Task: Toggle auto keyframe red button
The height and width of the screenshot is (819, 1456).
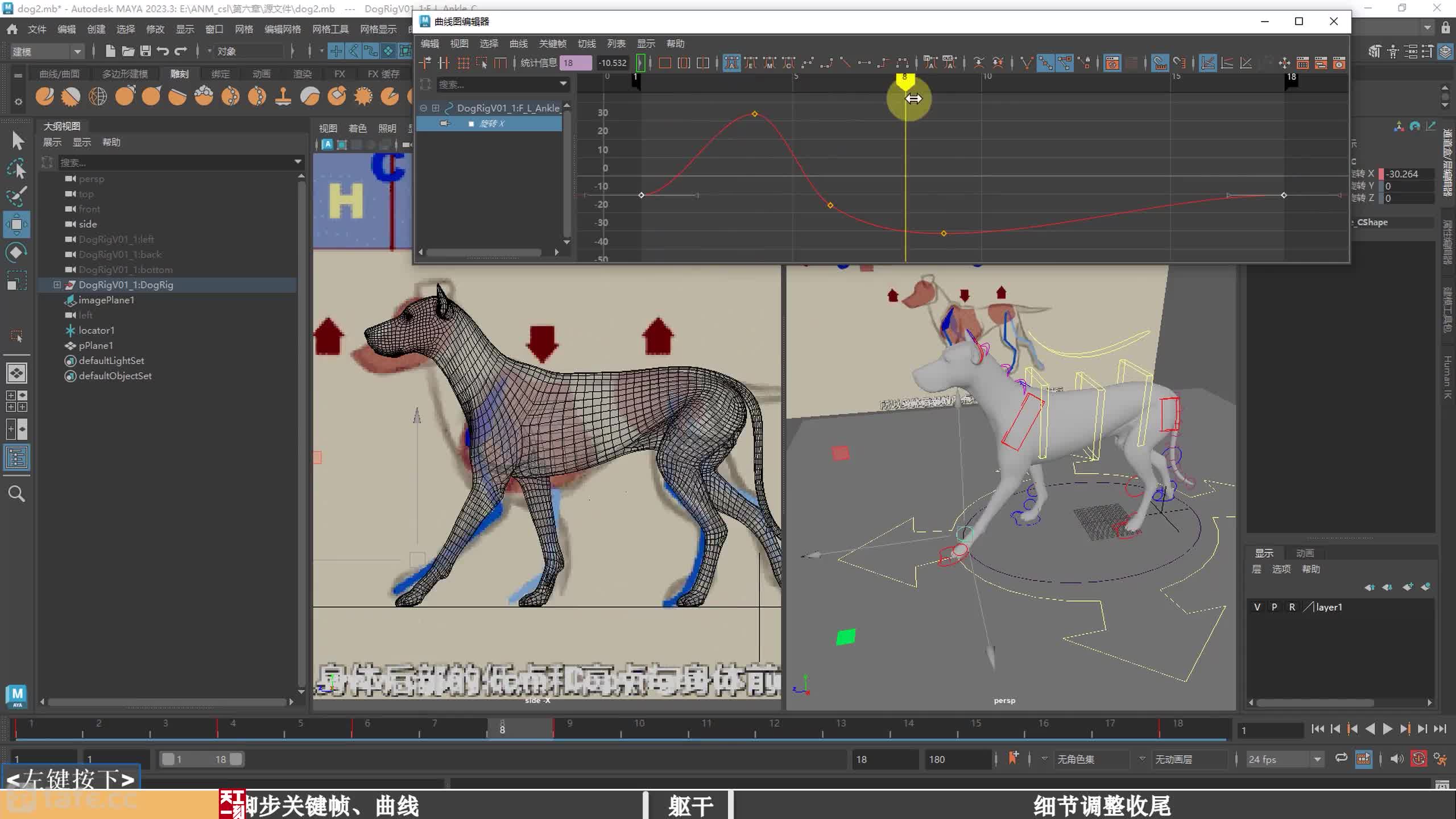Action: click(1418, 759)
